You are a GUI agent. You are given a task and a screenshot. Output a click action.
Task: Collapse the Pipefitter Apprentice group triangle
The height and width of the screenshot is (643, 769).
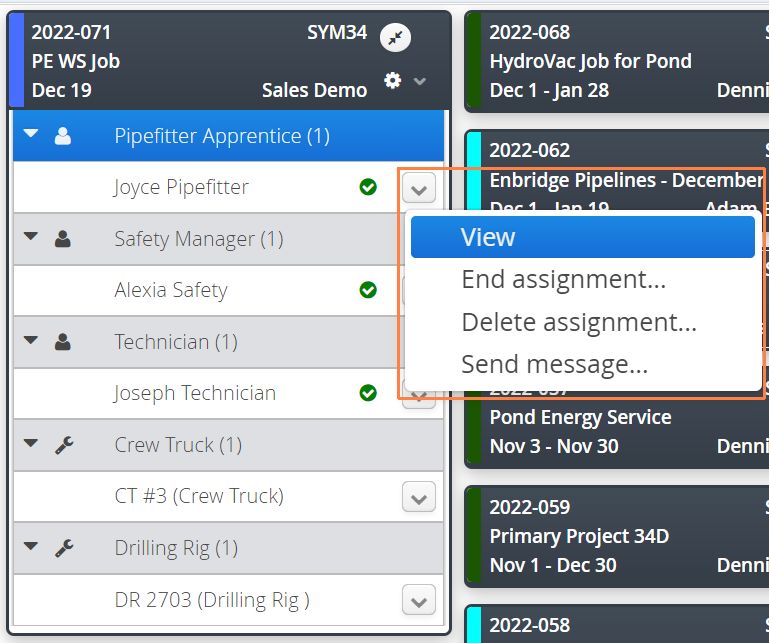(31, 133)
